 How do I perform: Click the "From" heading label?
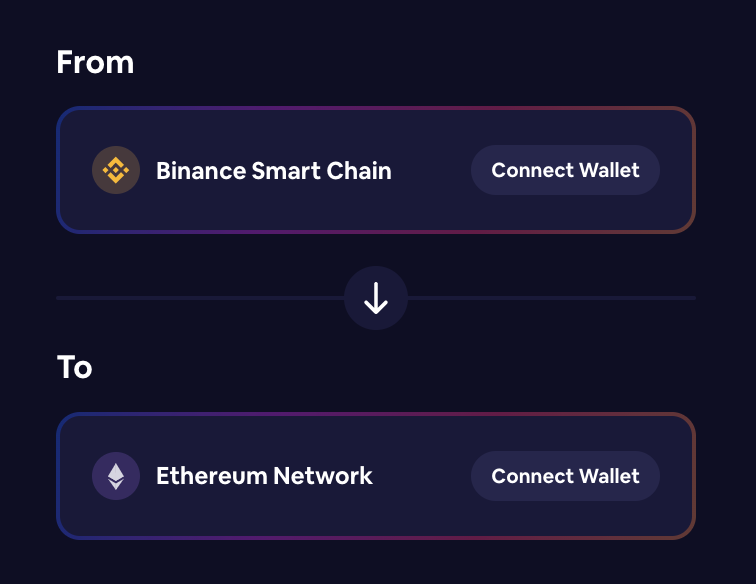pos(95,62)
